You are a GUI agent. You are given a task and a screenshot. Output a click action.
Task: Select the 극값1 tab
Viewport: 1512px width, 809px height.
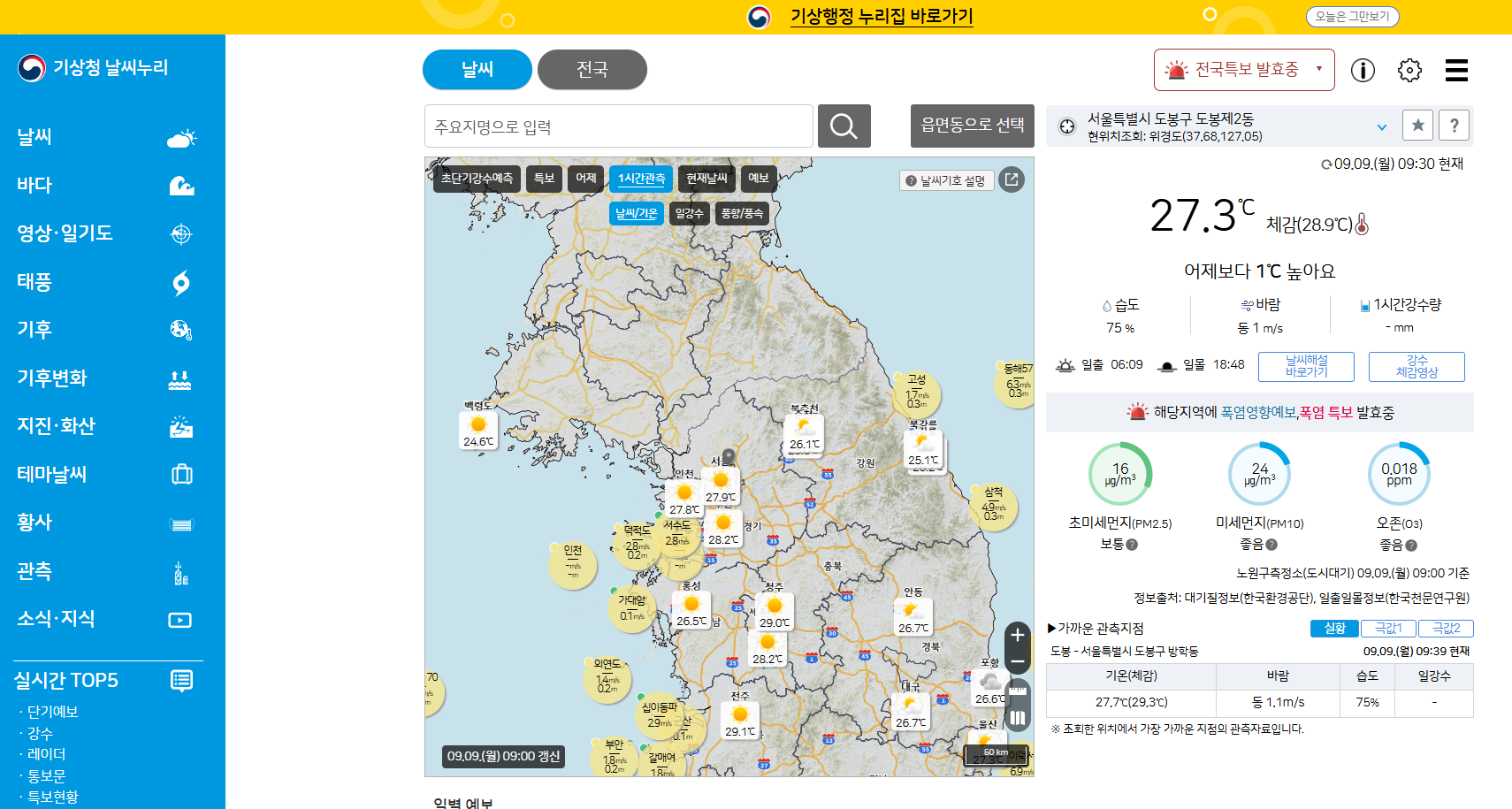pos(1388,629)
